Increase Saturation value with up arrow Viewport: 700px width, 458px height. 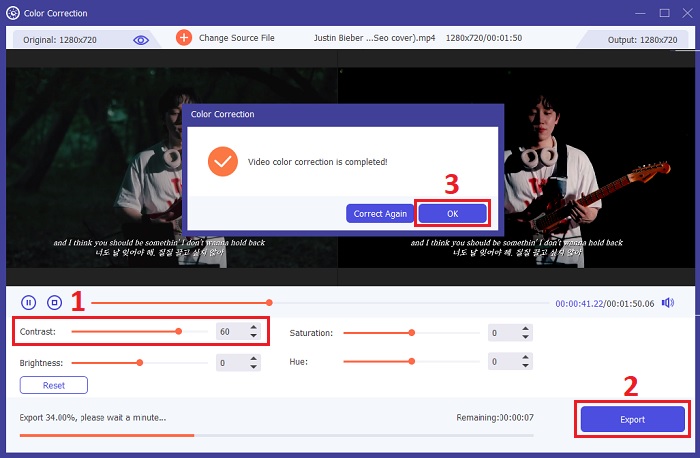(x=525, y=329)
